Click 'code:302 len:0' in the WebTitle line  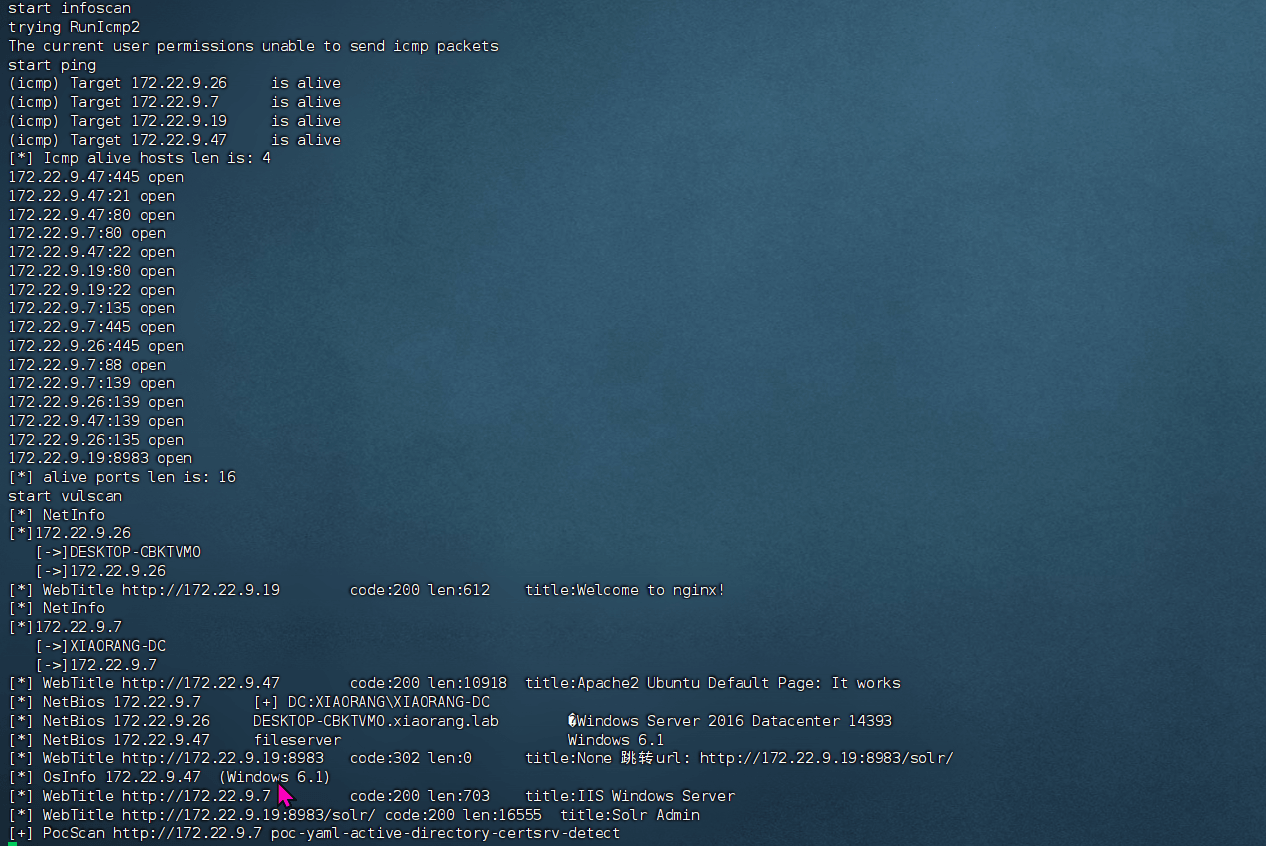(x=411, y=758)
